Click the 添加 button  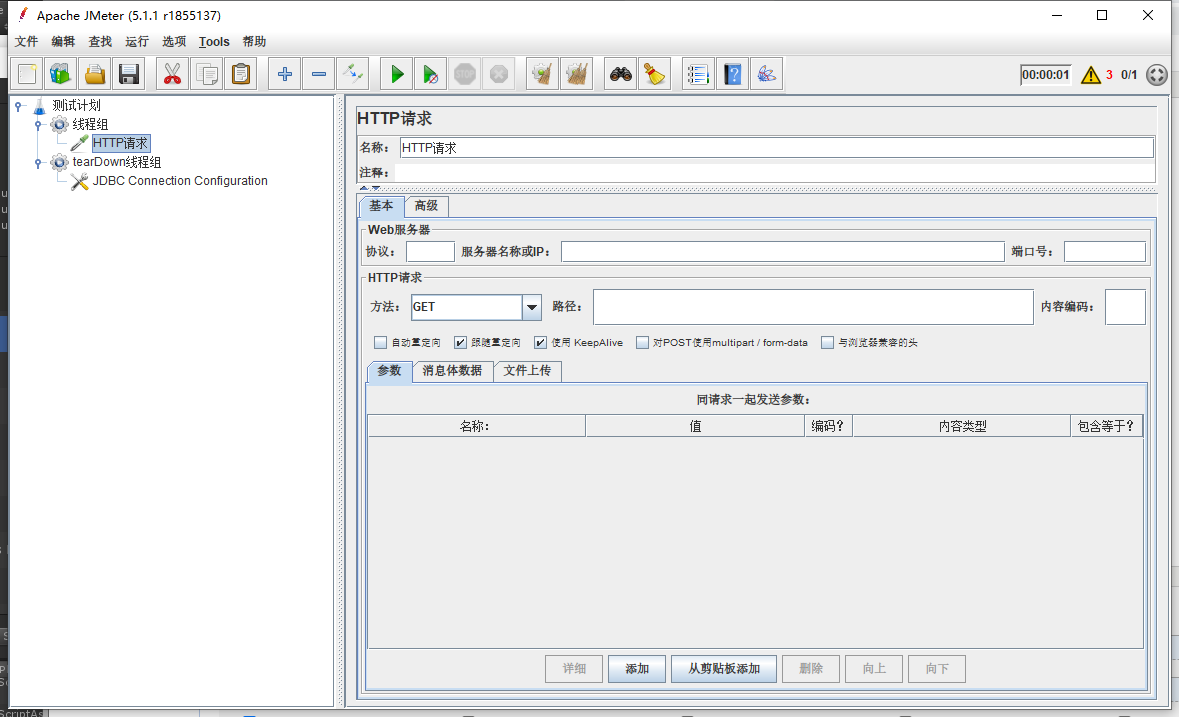(x=637, y=669)
